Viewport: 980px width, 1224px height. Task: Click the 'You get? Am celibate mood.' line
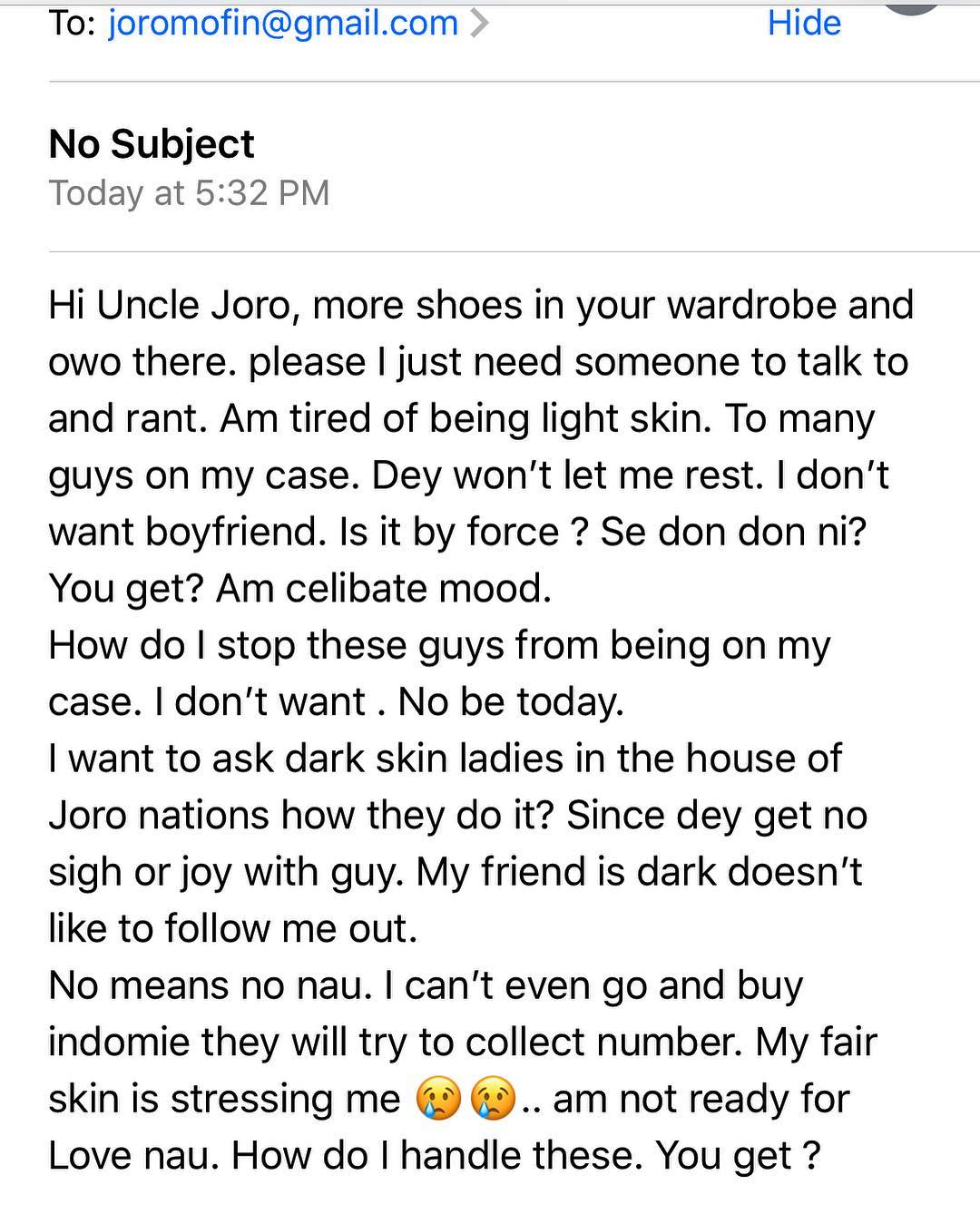click(x=299, y=590)
